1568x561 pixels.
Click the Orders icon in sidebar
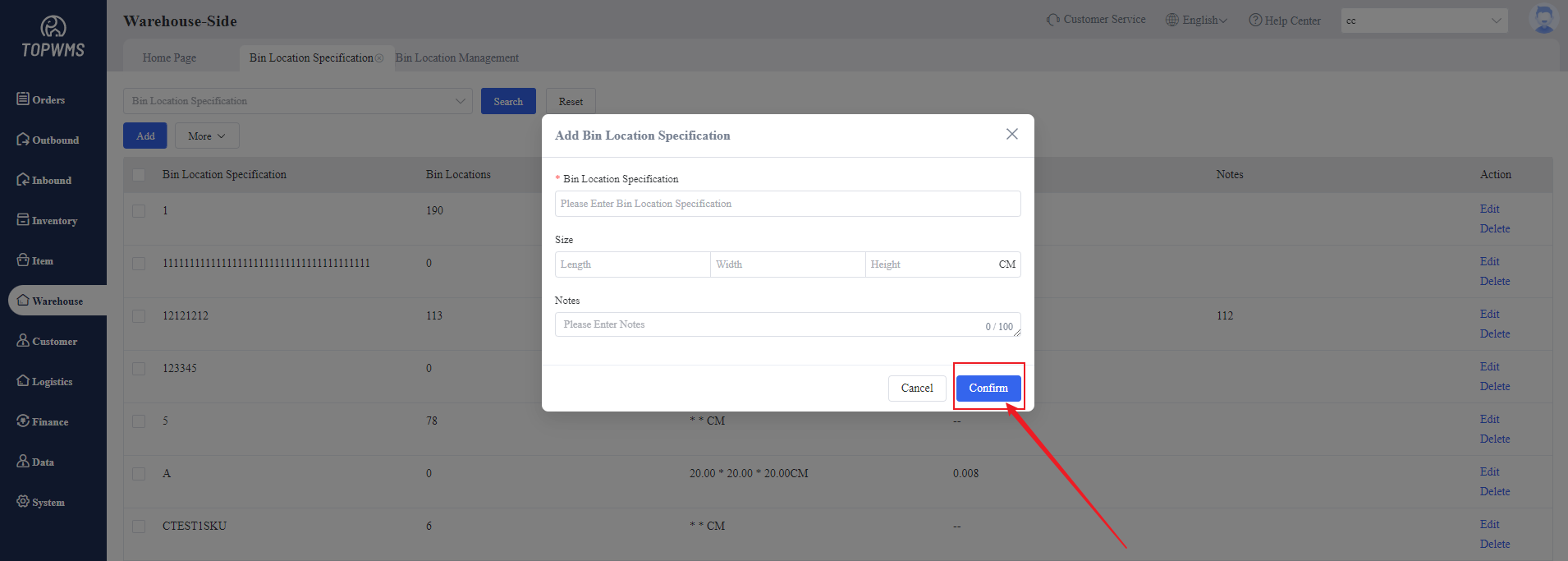tap(23, 99)
